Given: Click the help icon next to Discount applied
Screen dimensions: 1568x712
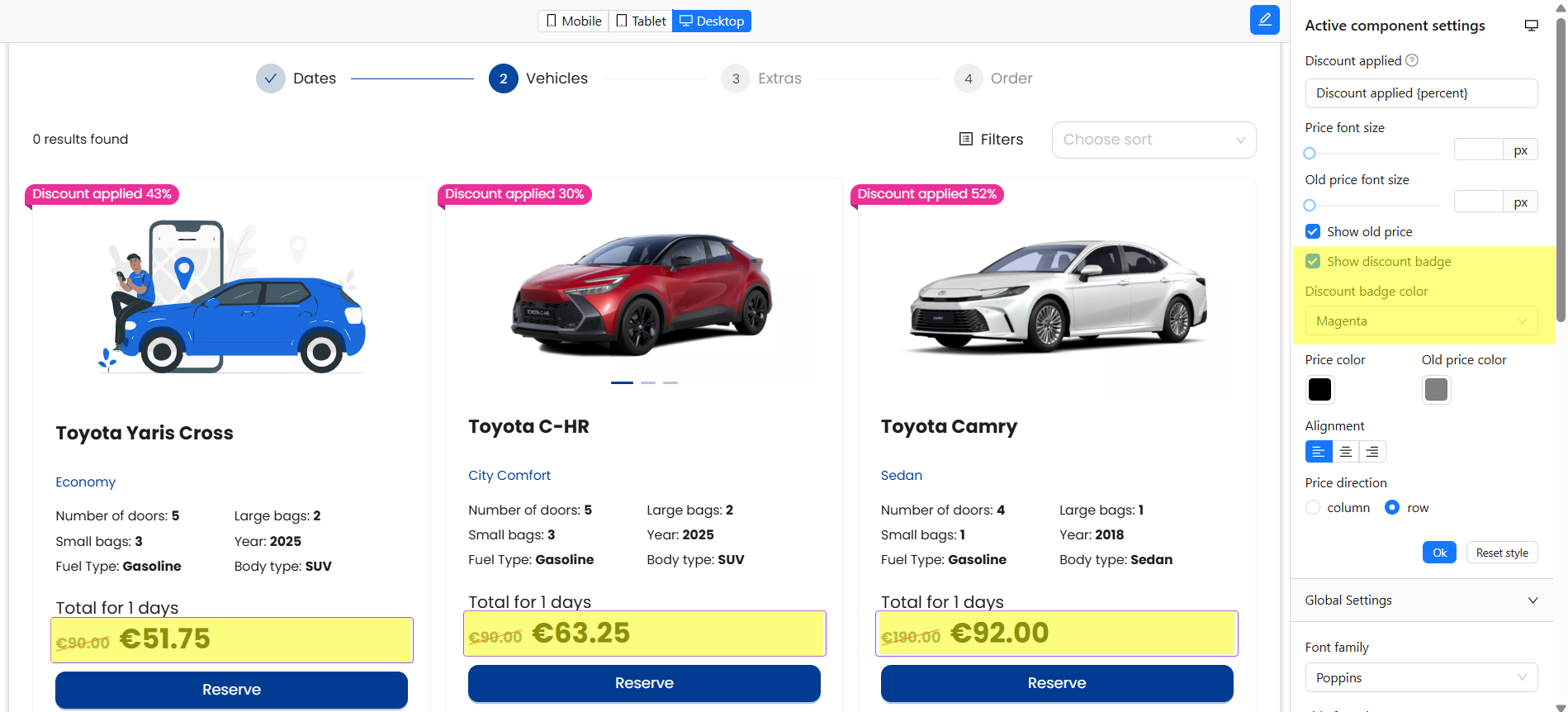Looking at the screenshot, I should pos(1412,60).
